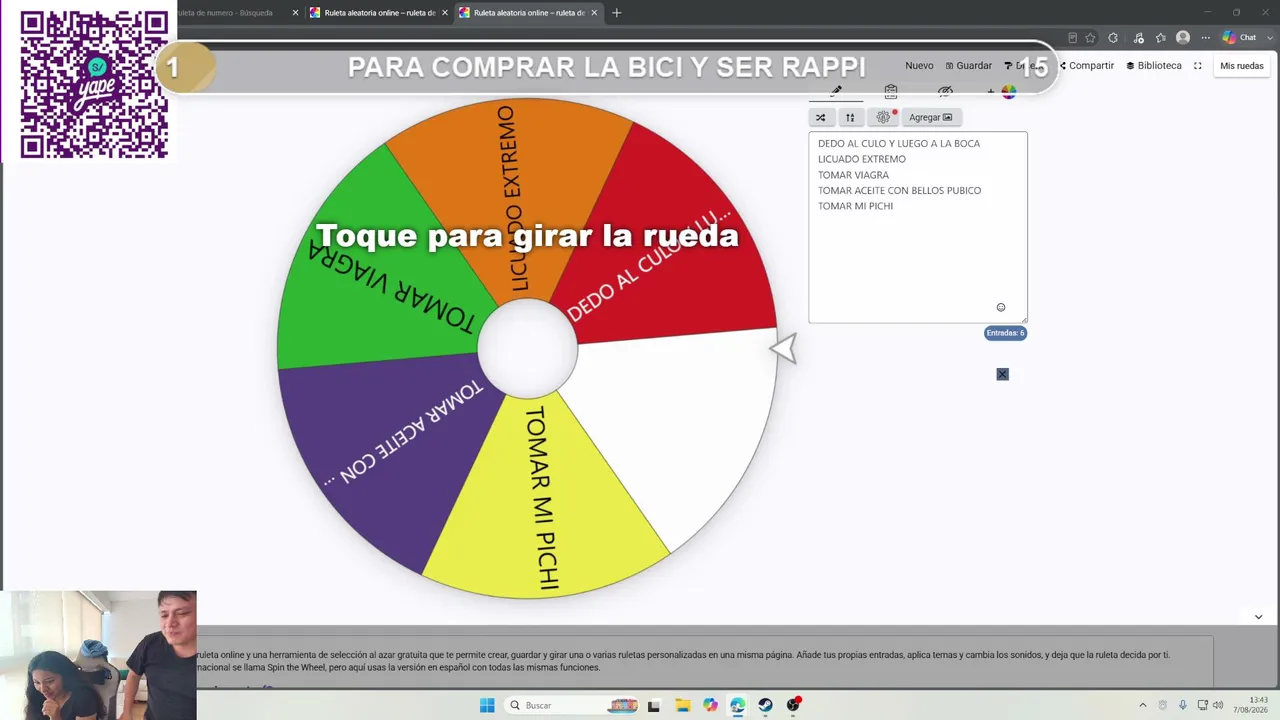
Task: Toggle the hide entries eye tab
Action: pos(945,91)
